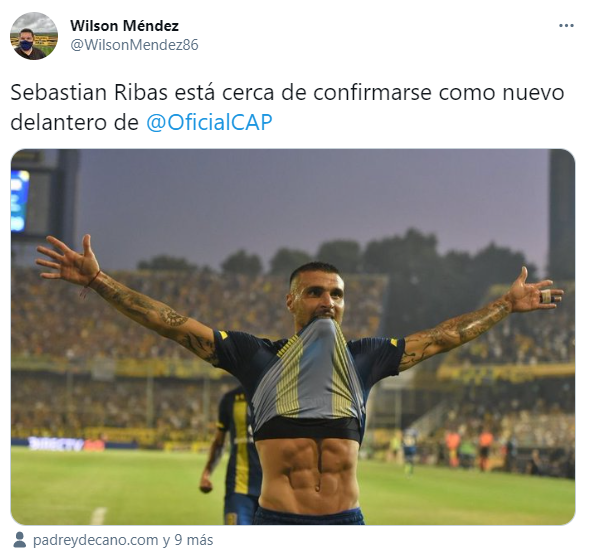Click the teammate in striped jersey behind
The width and height of the screenshot is (589, 552).
(x=231, y=451)
